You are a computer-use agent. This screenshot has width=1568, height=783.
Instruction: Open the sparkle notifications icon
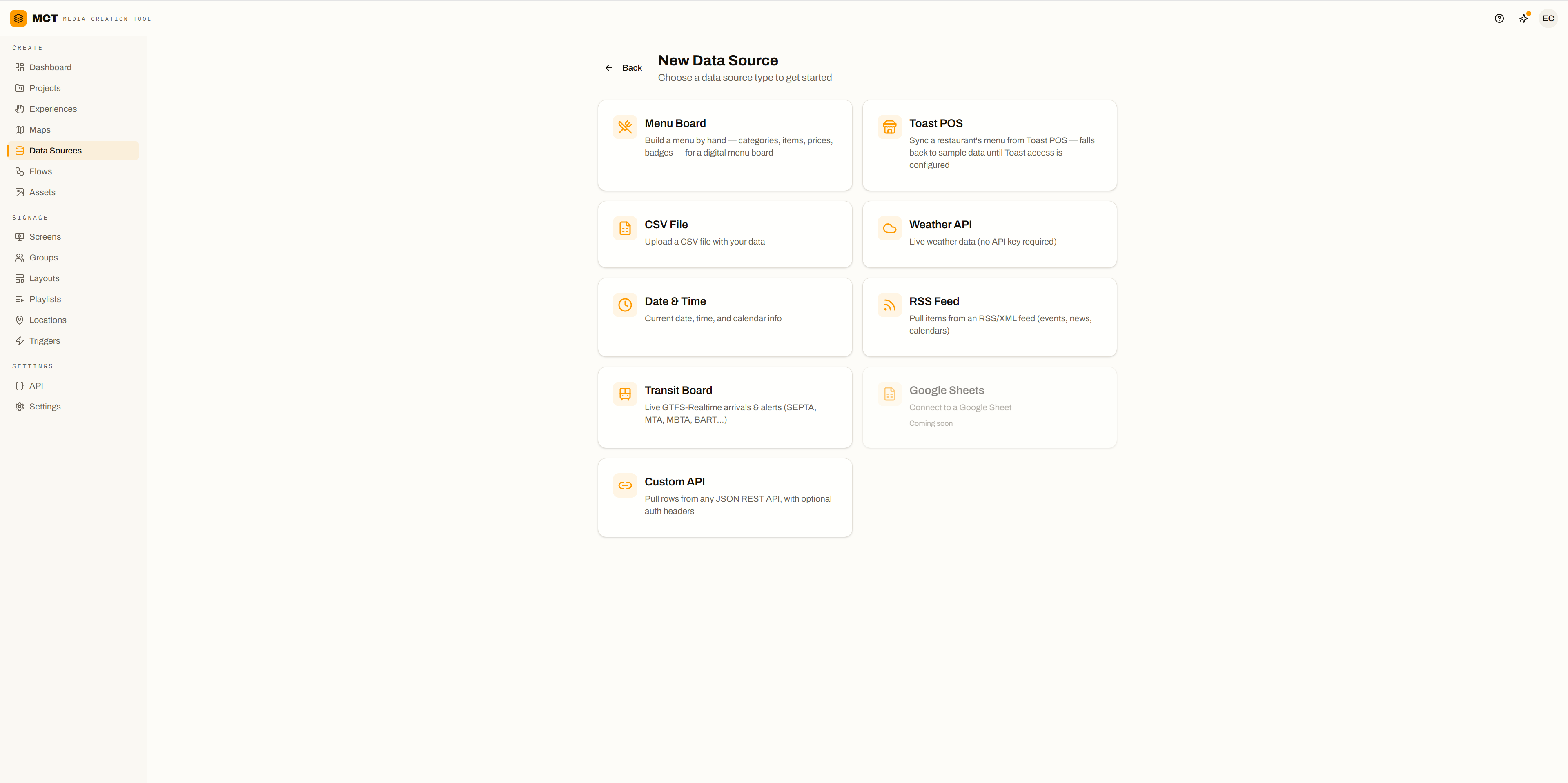pyautogui.click(x=1523, y=18)
